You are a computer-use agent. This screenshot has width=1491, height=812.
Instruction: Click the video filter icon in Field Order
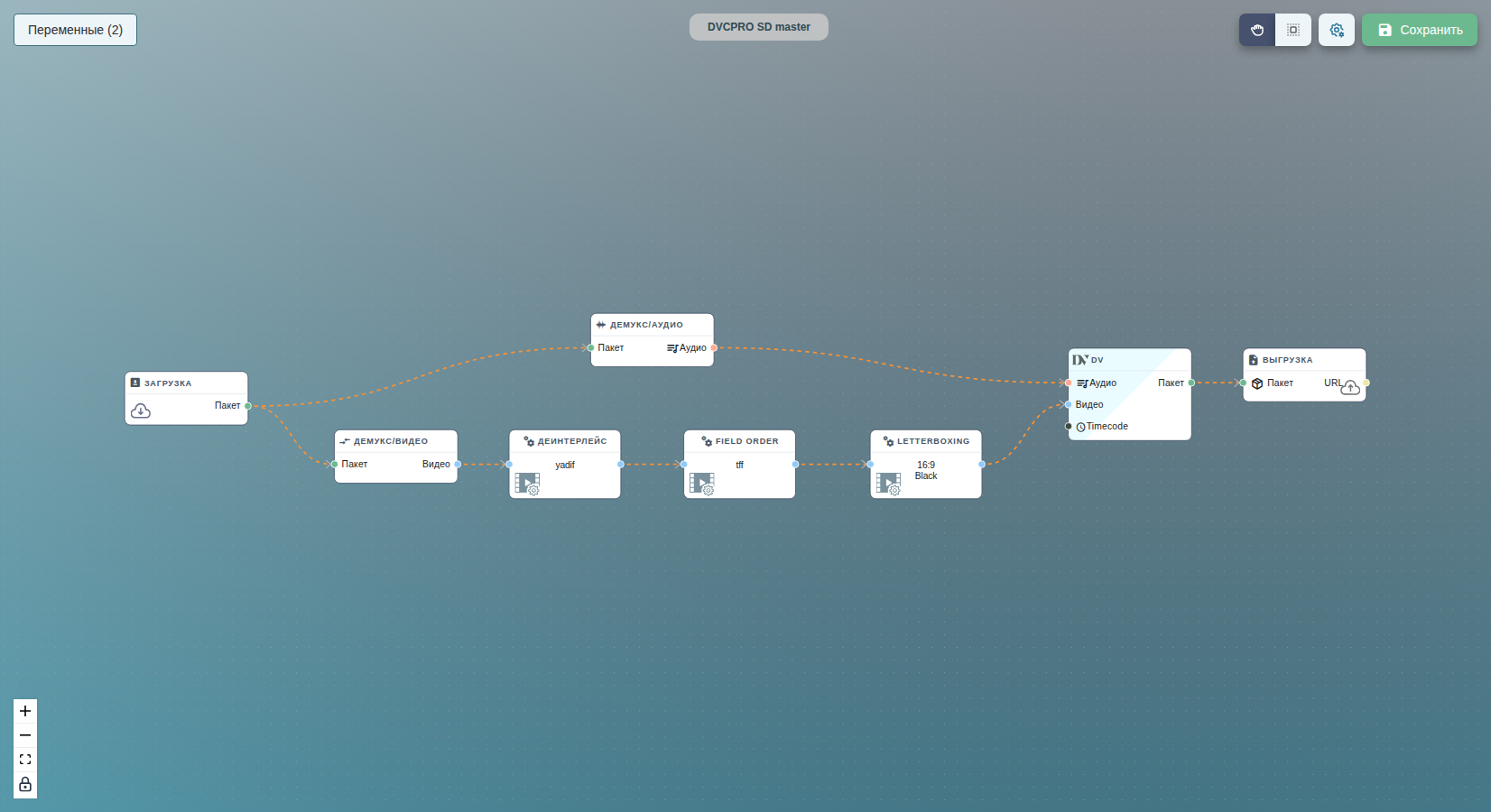[x=701, y=484]
